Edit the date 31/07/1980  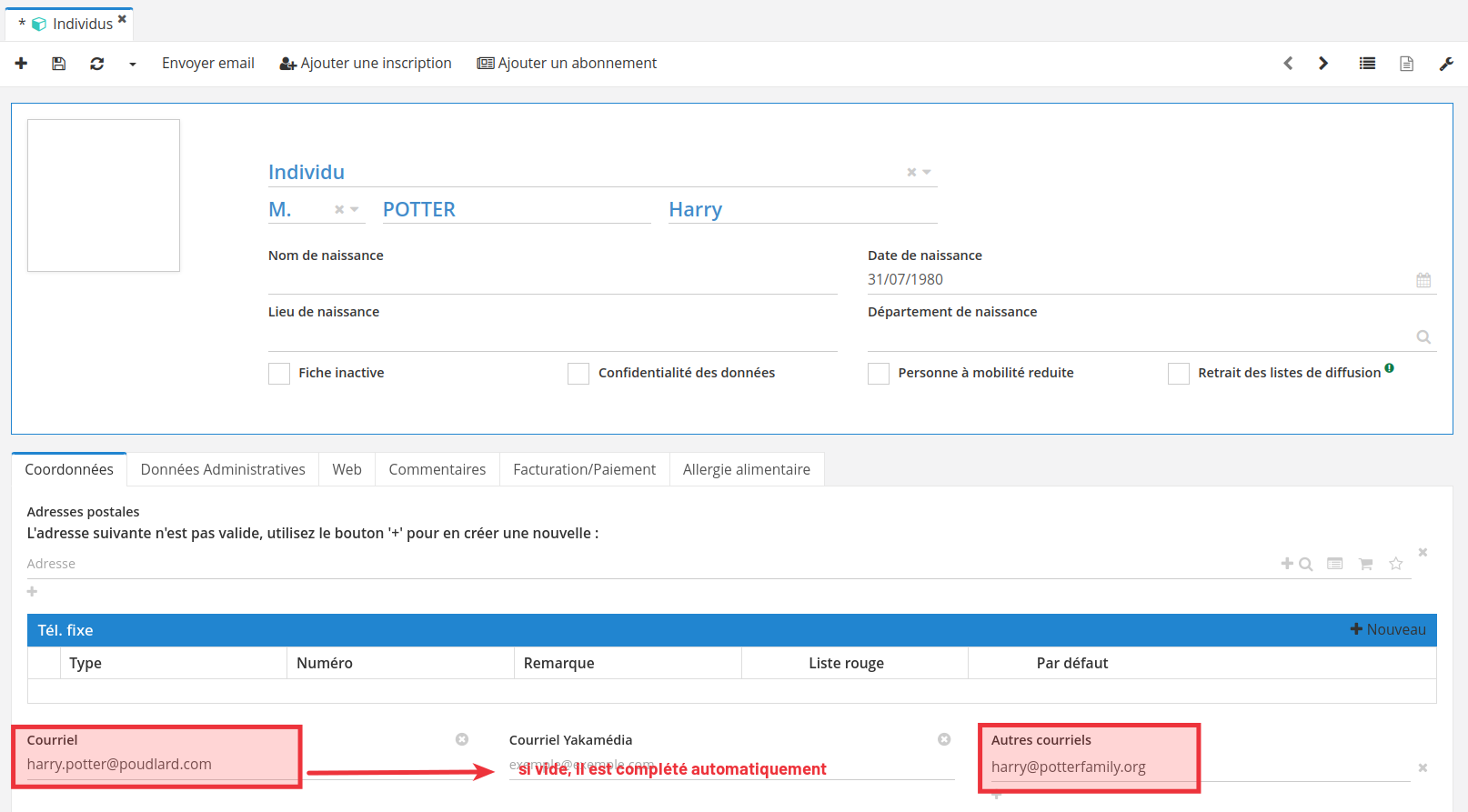(x=1140, y=280)
